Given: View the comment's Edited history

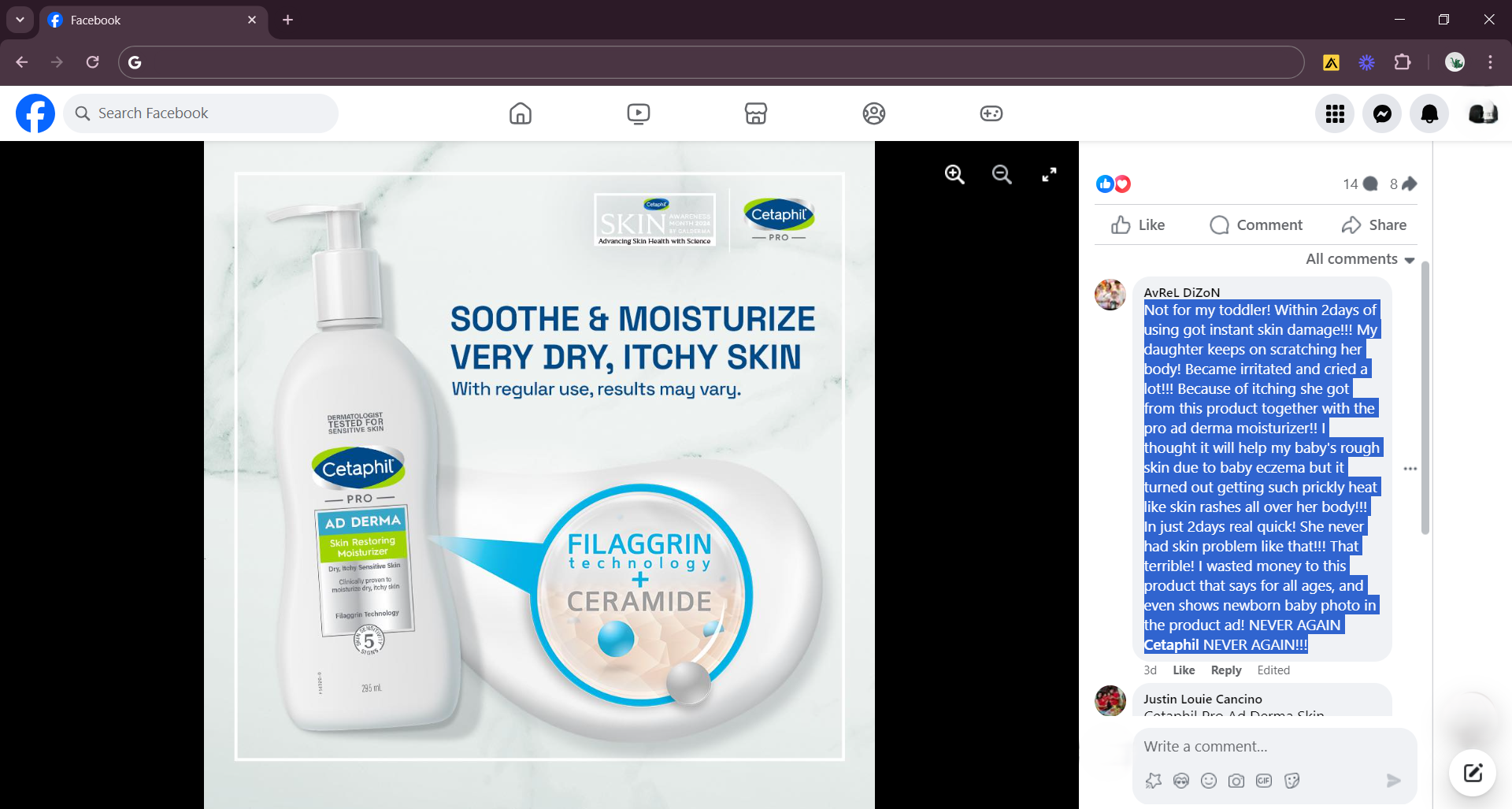Looking at the screenshot, I should click(1273, 670).
